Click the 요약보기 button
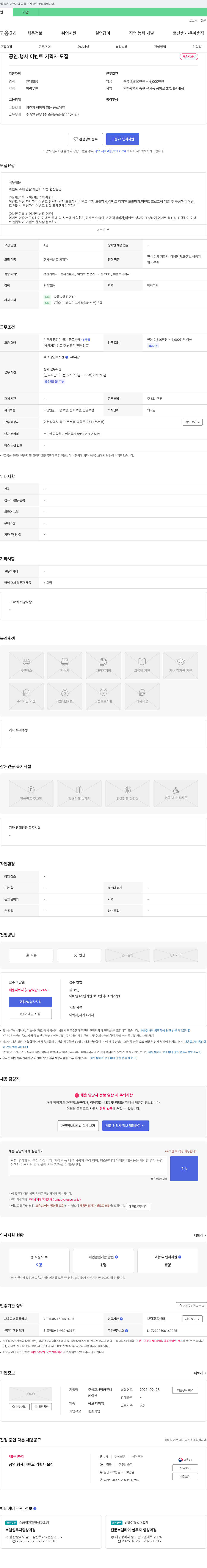The height and width of the screenshot is (1568, 207). pos(185,1468)
